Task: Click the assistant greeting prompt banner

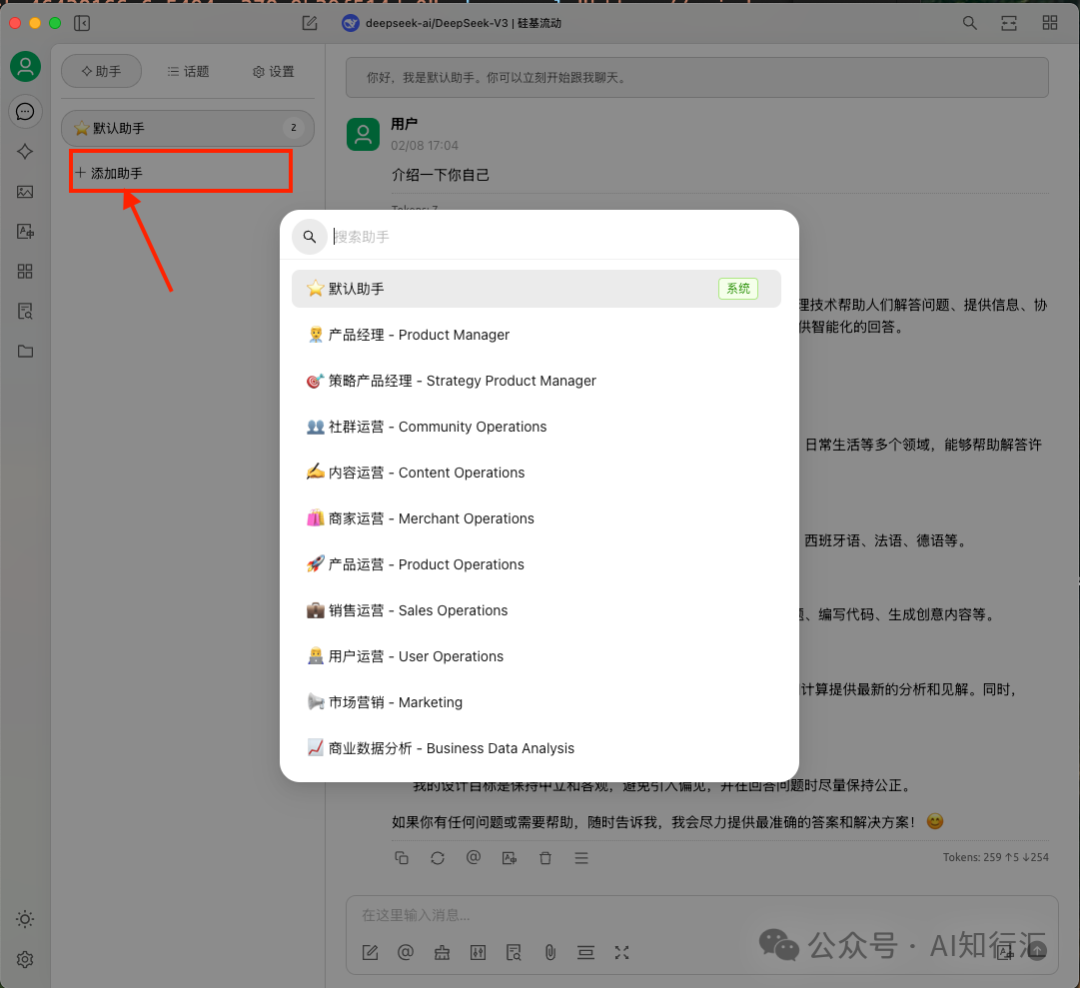Action: point(697,78)
